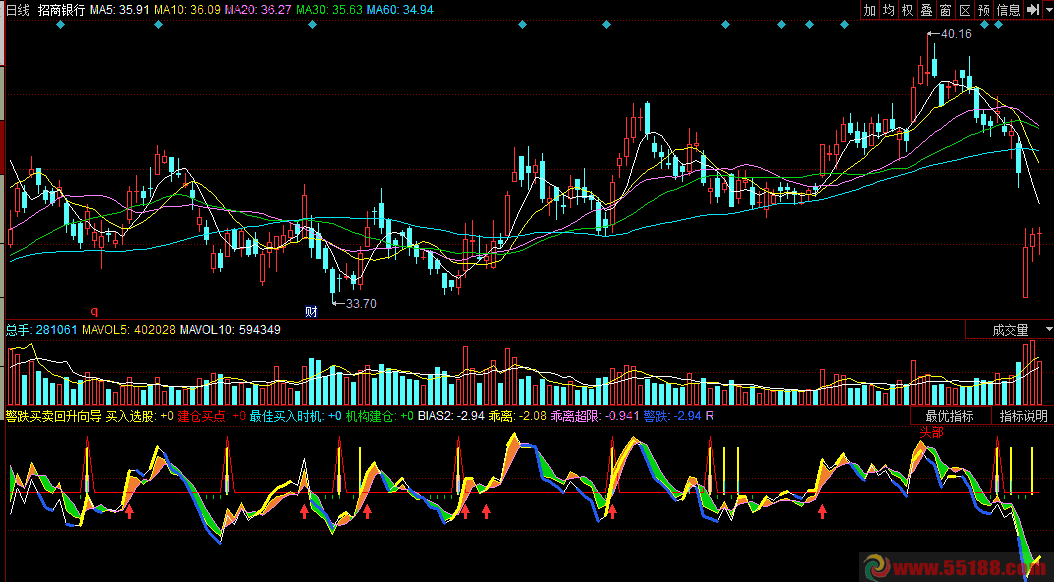Click the BIAS2: -2.94 value
This screenshot has height=582, width=1054.
pos(451,416)
